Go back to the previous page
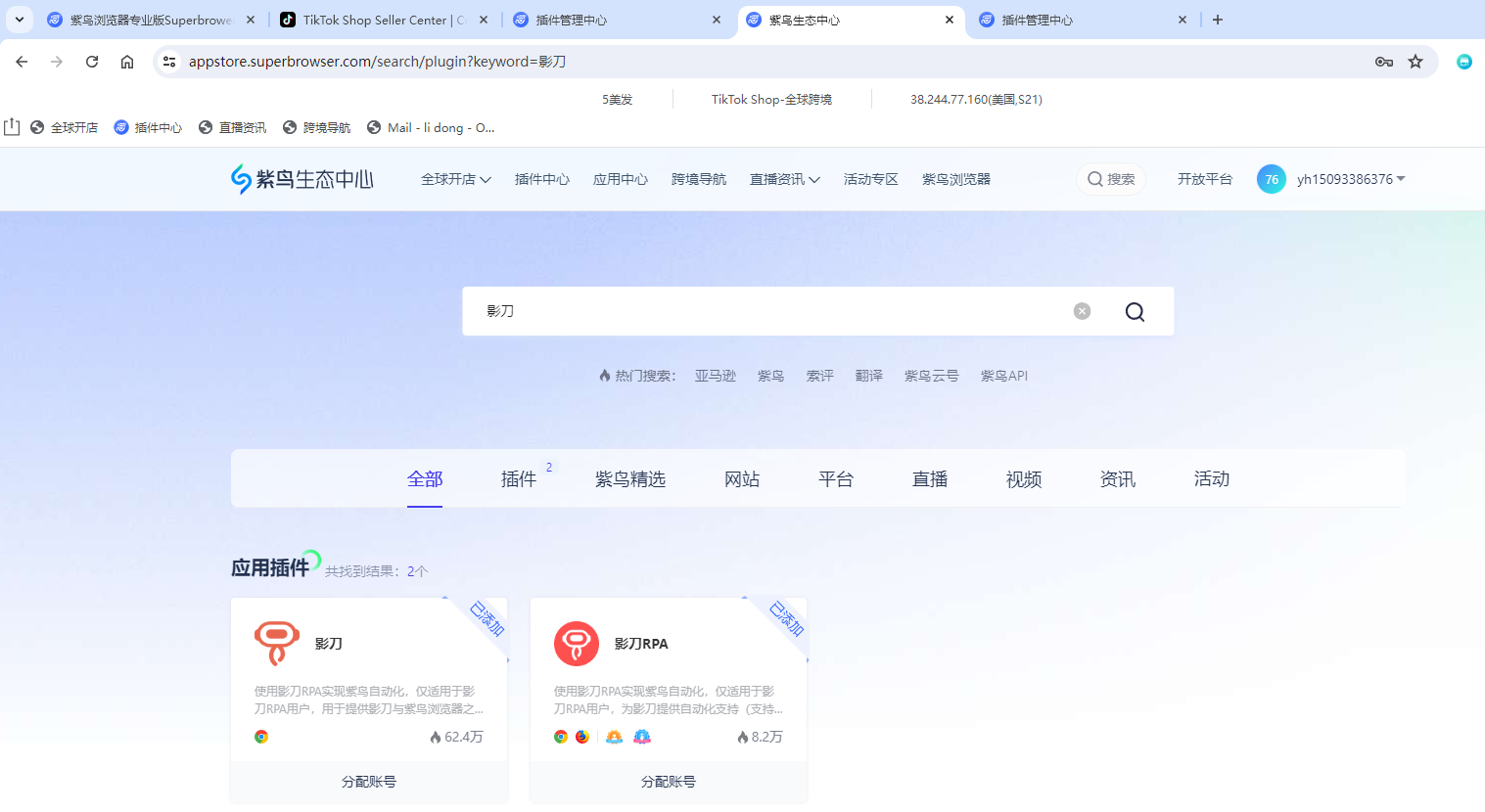 pos(22,62)
